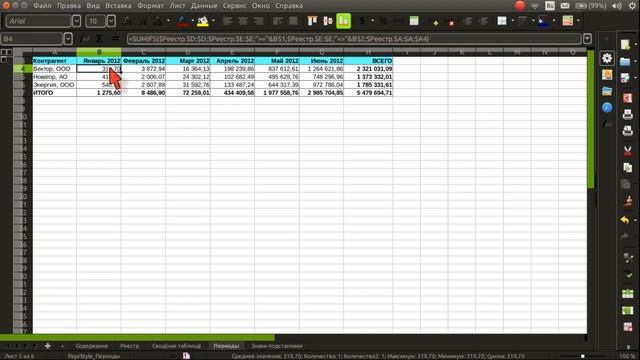Click the Sum sigma icon
Viewport: 640px width, 360px height.
pyautogui.click(x=99, y=39)
